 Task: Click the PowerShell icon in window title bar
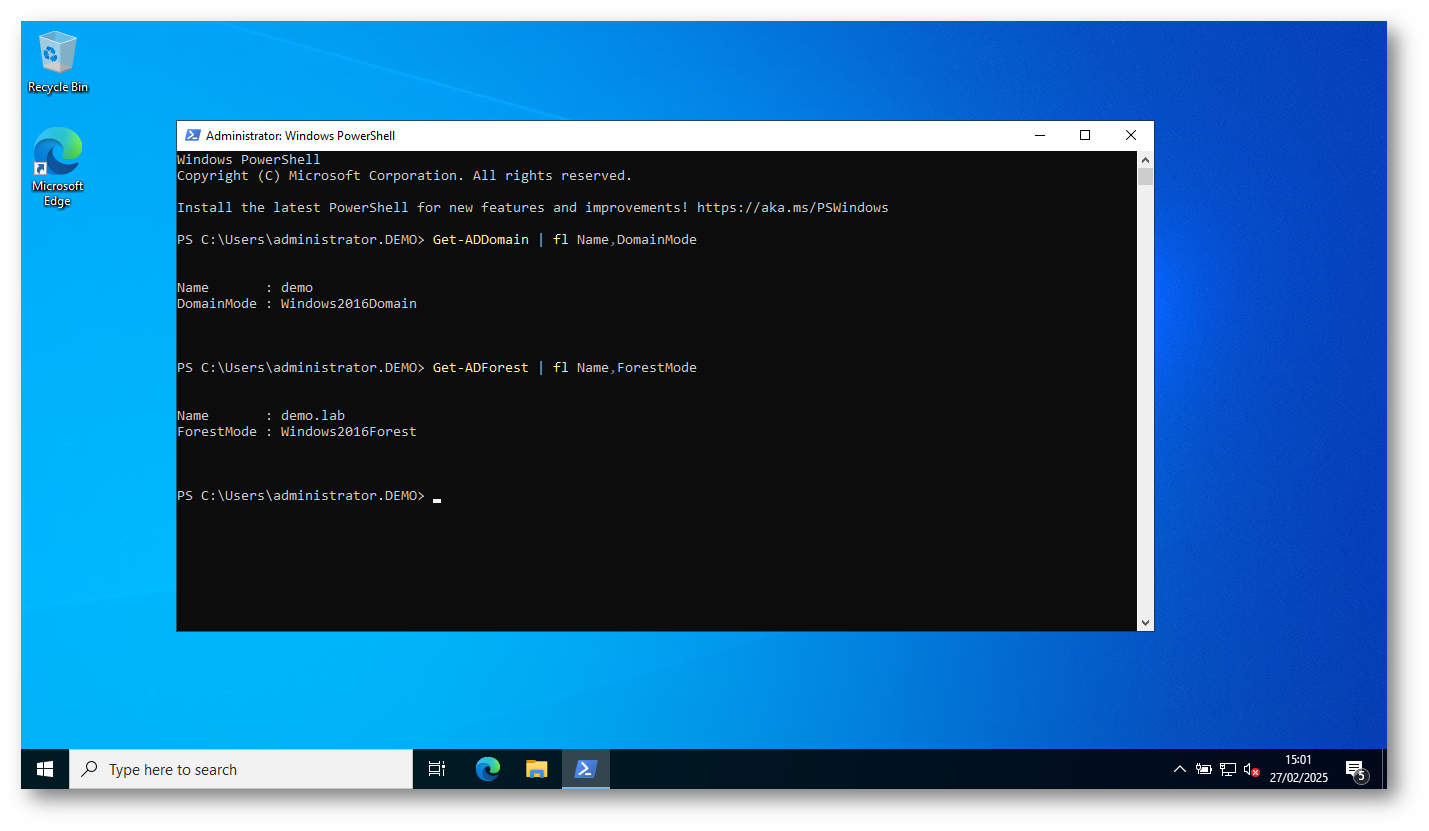(x=192, y=136)
